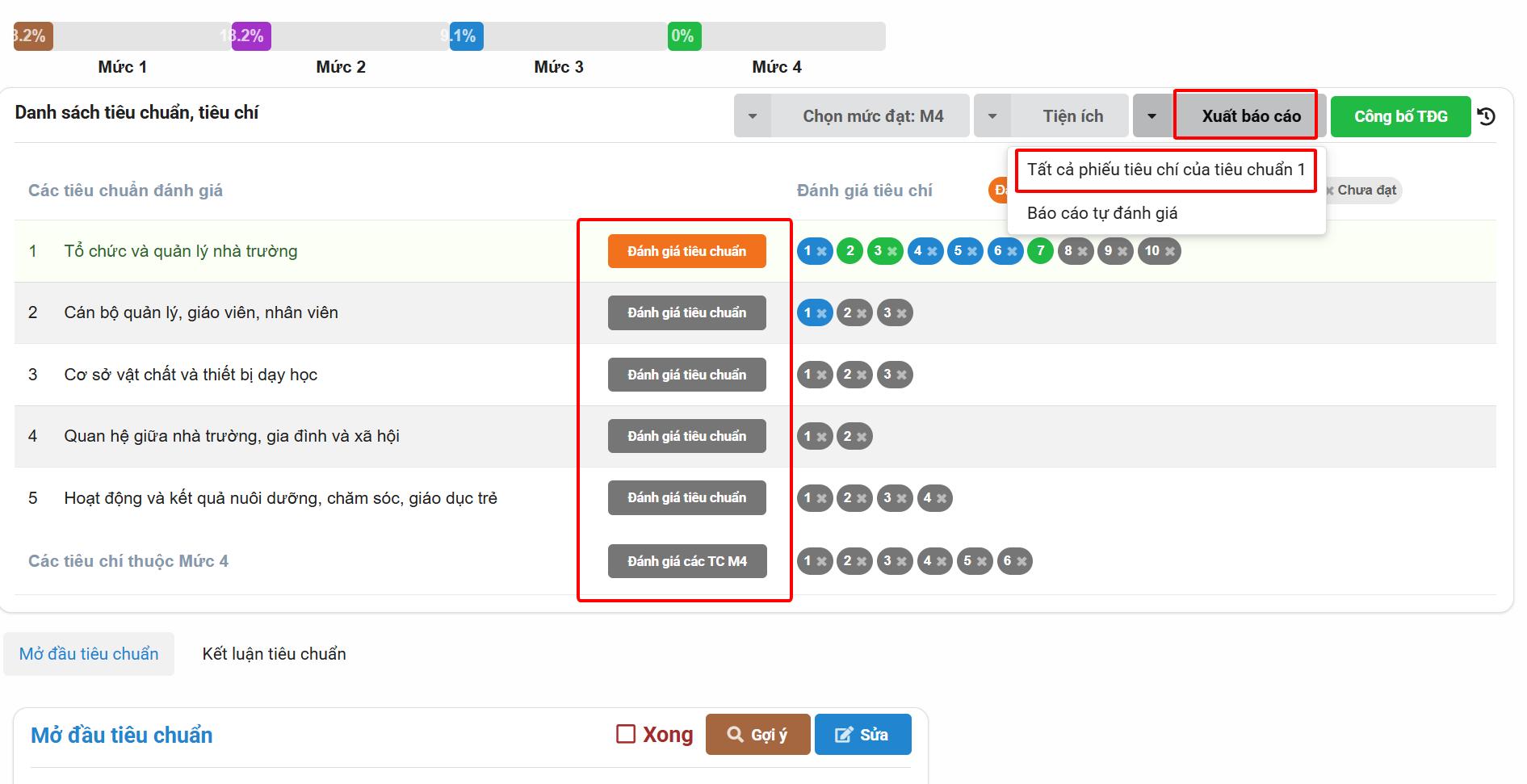Click the green Công bố TĐG button
The image size is (1527, 784).
tap(1400, 116)
